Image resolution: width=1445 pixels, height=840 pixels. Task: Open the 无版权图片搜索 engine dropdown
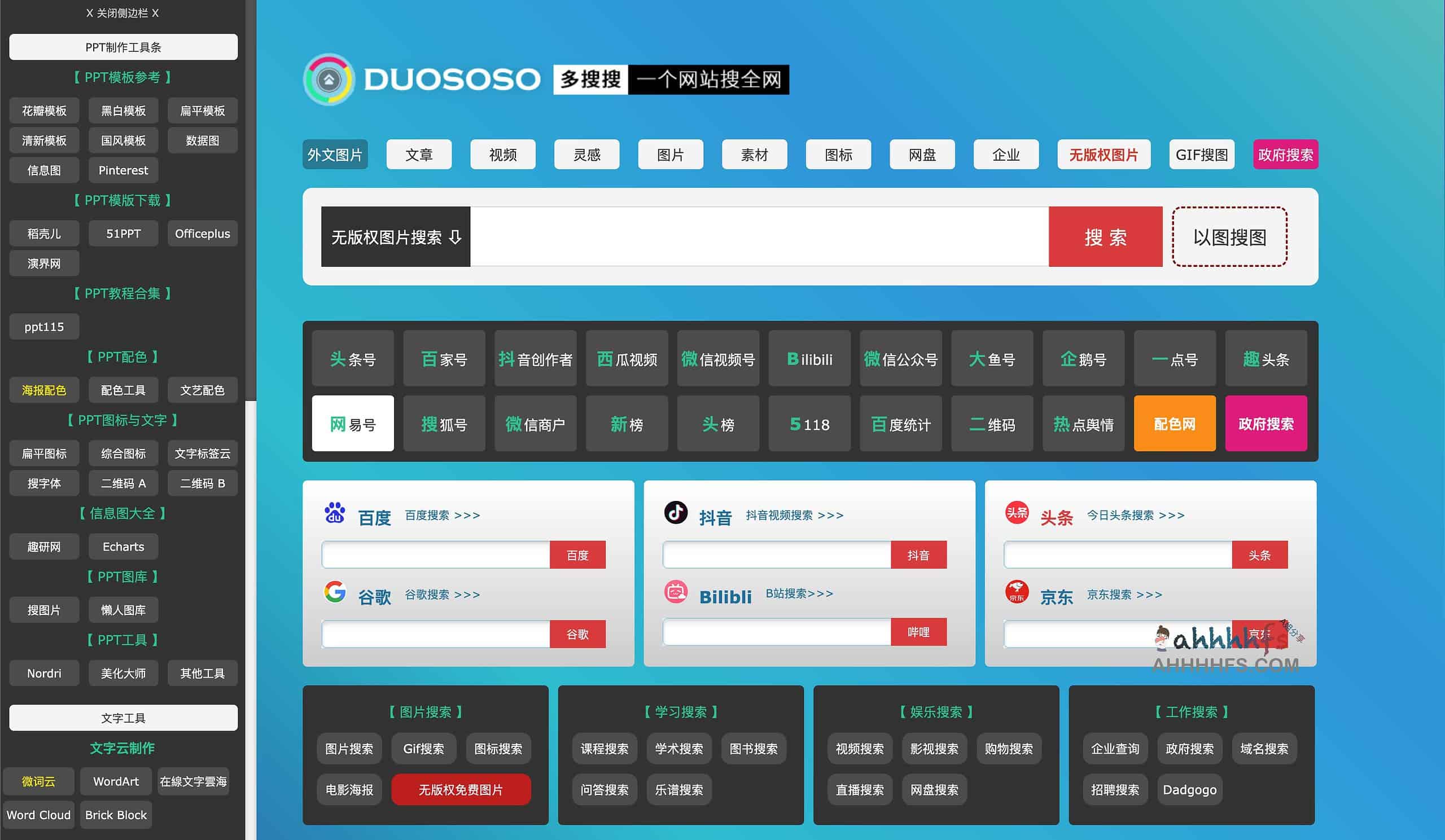coord(395,236)
